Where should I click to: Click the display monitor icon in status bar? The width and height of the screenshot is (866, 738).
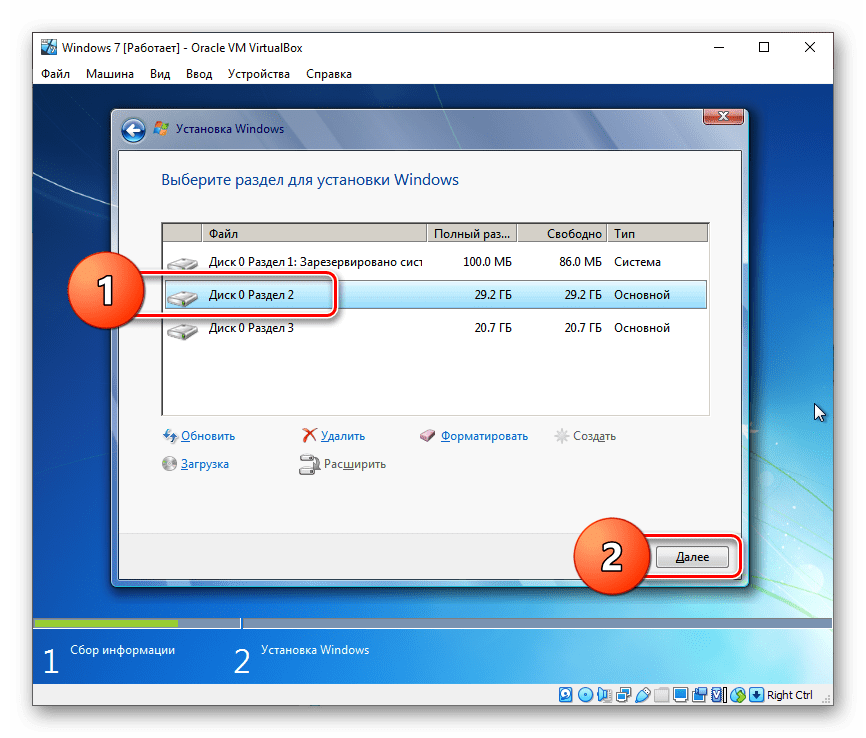pos(680,694)
